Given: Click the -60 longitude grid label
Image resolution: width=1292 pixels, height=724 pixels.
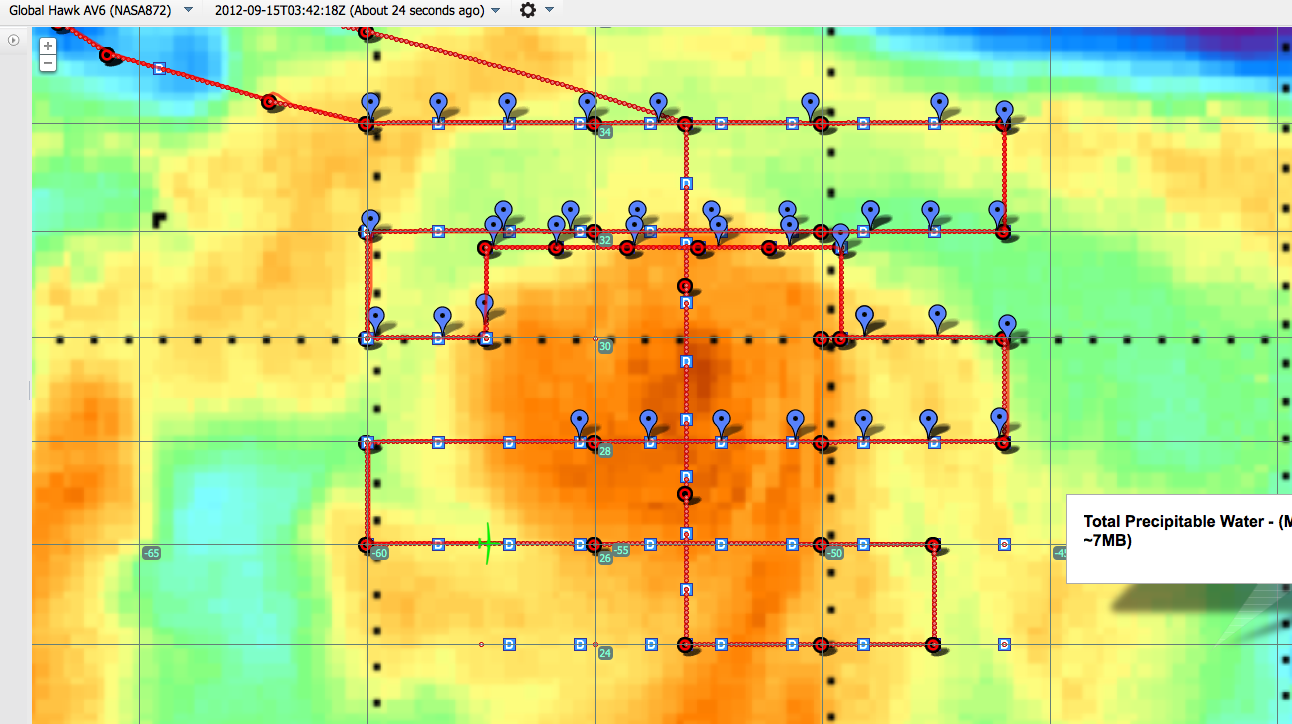Looking at the screenshot, I should (x=379, y=553).
